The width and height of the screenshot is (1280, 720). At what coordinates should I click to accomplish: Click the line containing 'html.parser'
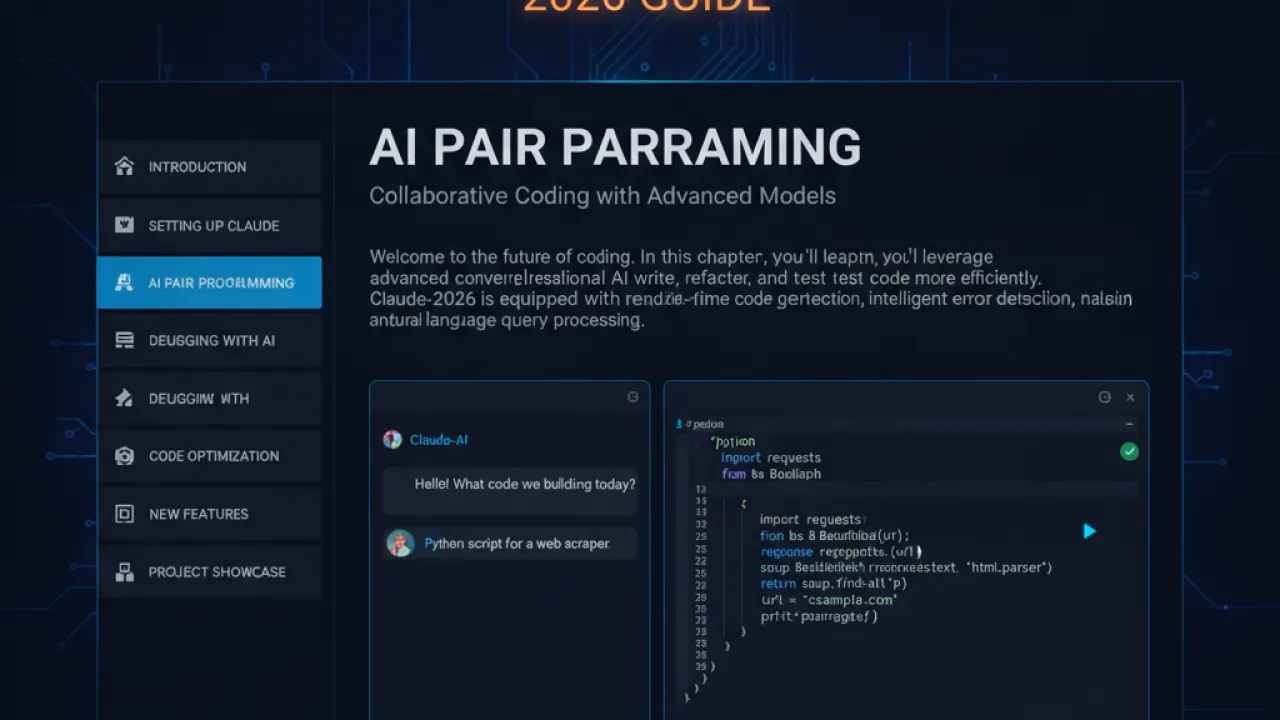[x=906, y=568]
